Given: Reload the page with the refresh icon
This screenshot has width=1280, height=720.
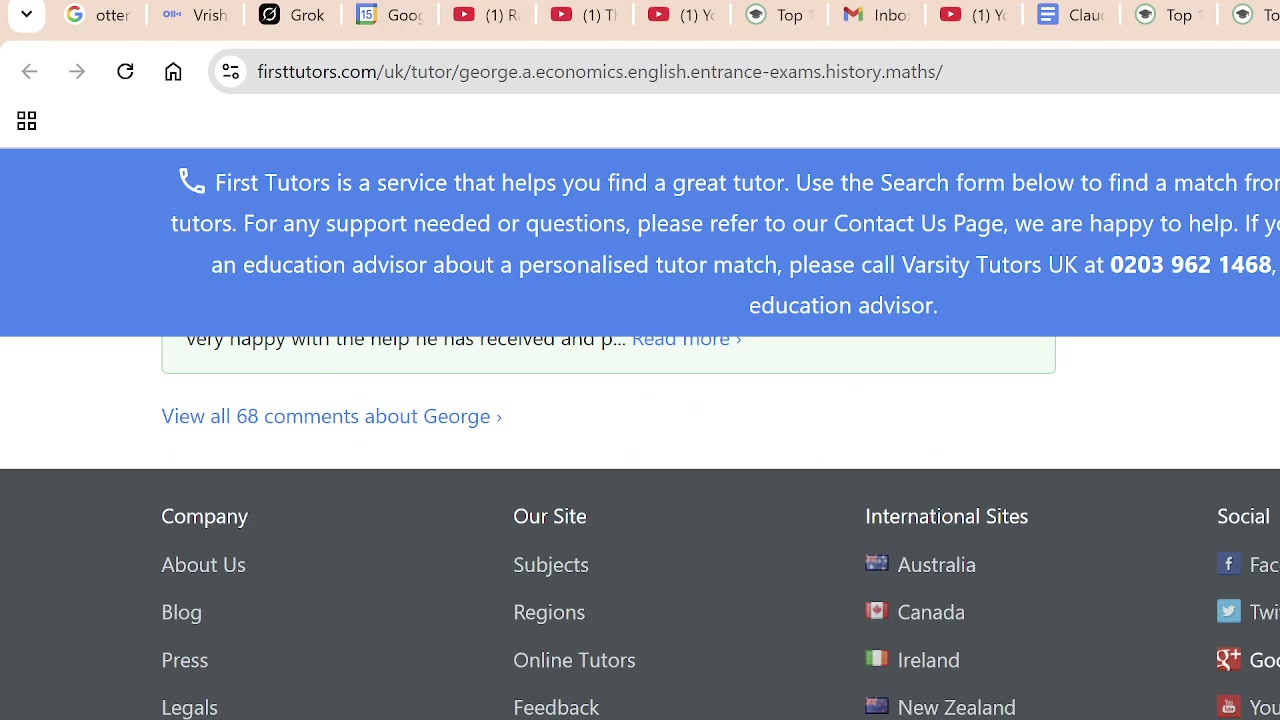Looking at the screenshot, I should pyautogui.click(x=125, y=71).
